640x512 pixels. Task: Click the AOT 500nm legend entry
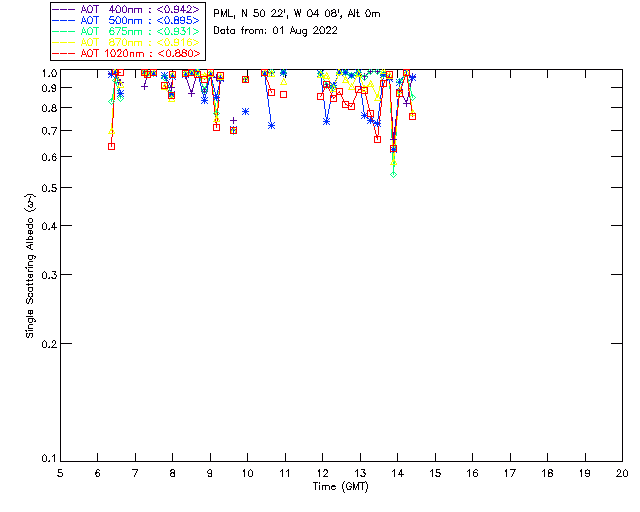127,20
